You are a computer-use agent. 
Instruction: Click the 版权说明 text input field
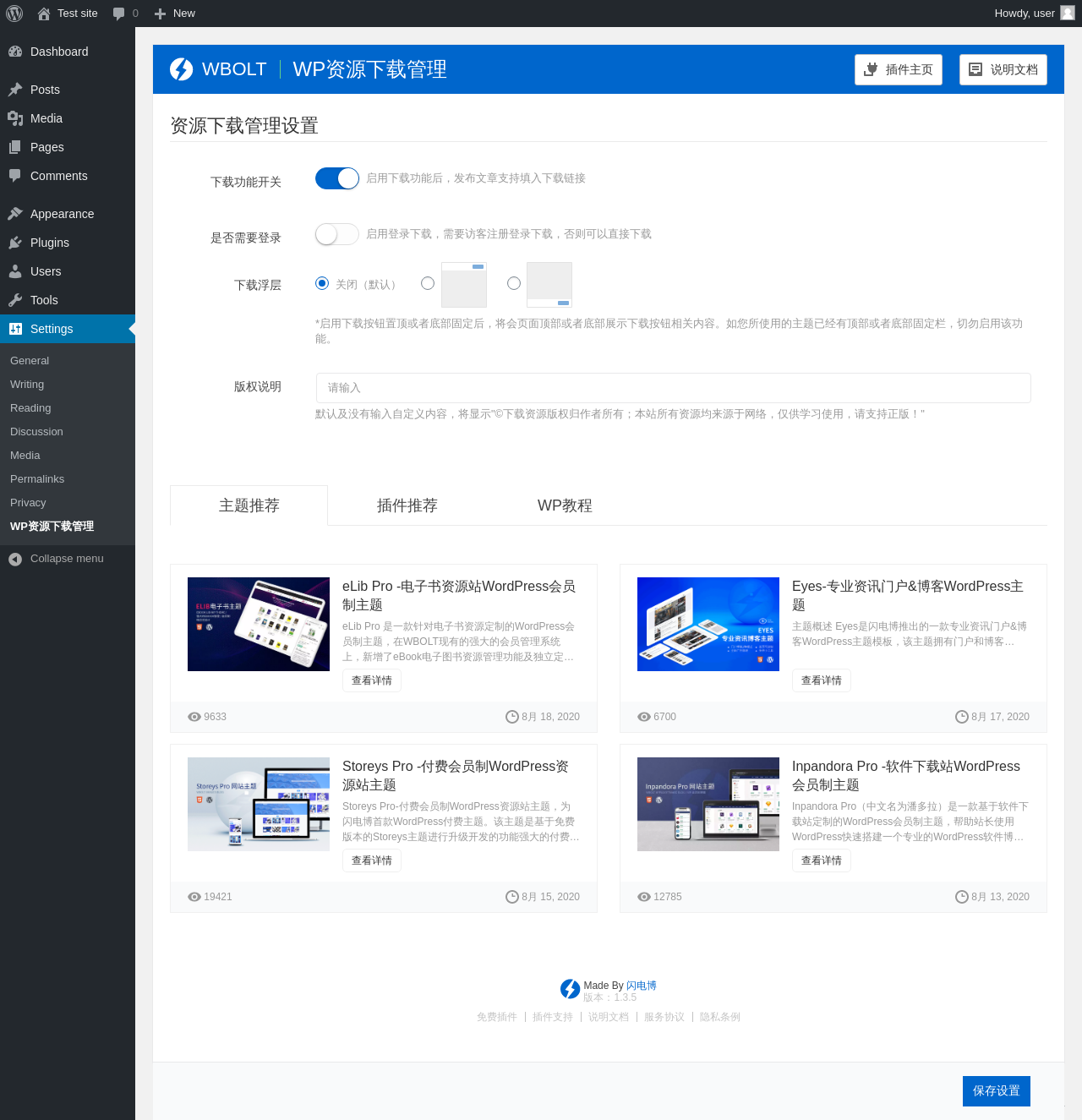(x=673, y=388)
